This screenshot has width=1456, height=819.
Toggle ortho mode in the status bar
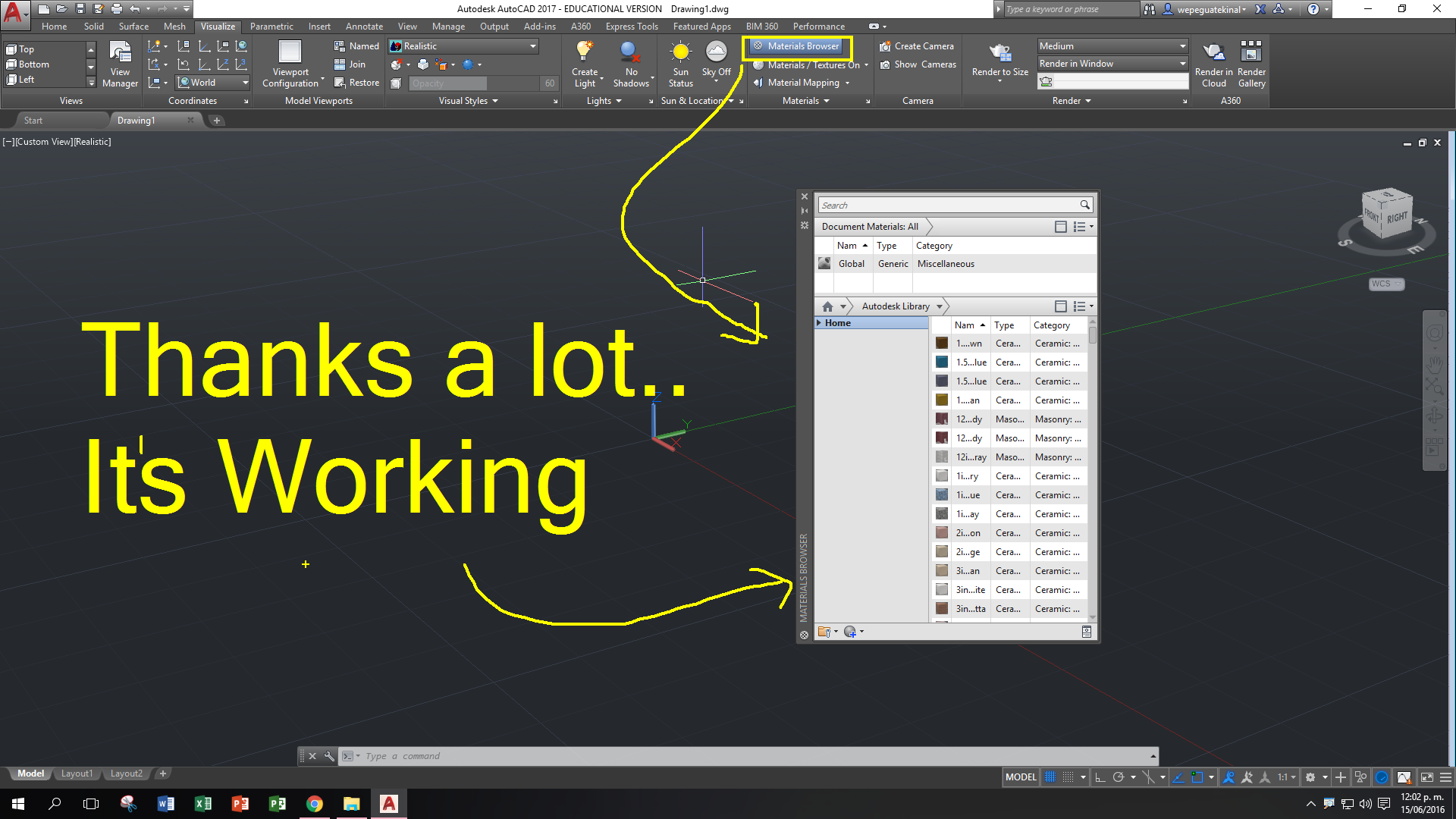click(1100, 777)
